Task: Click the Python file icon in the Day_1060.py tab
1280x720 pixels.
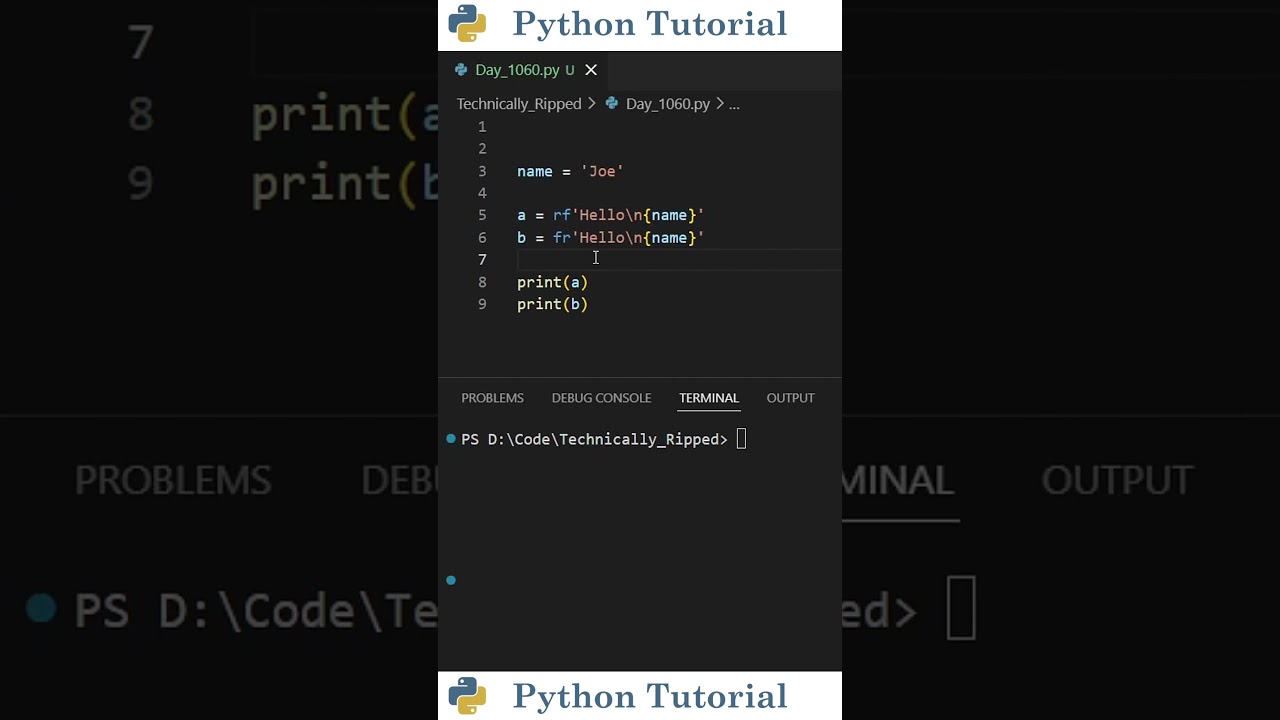Action: coord(461,70)
